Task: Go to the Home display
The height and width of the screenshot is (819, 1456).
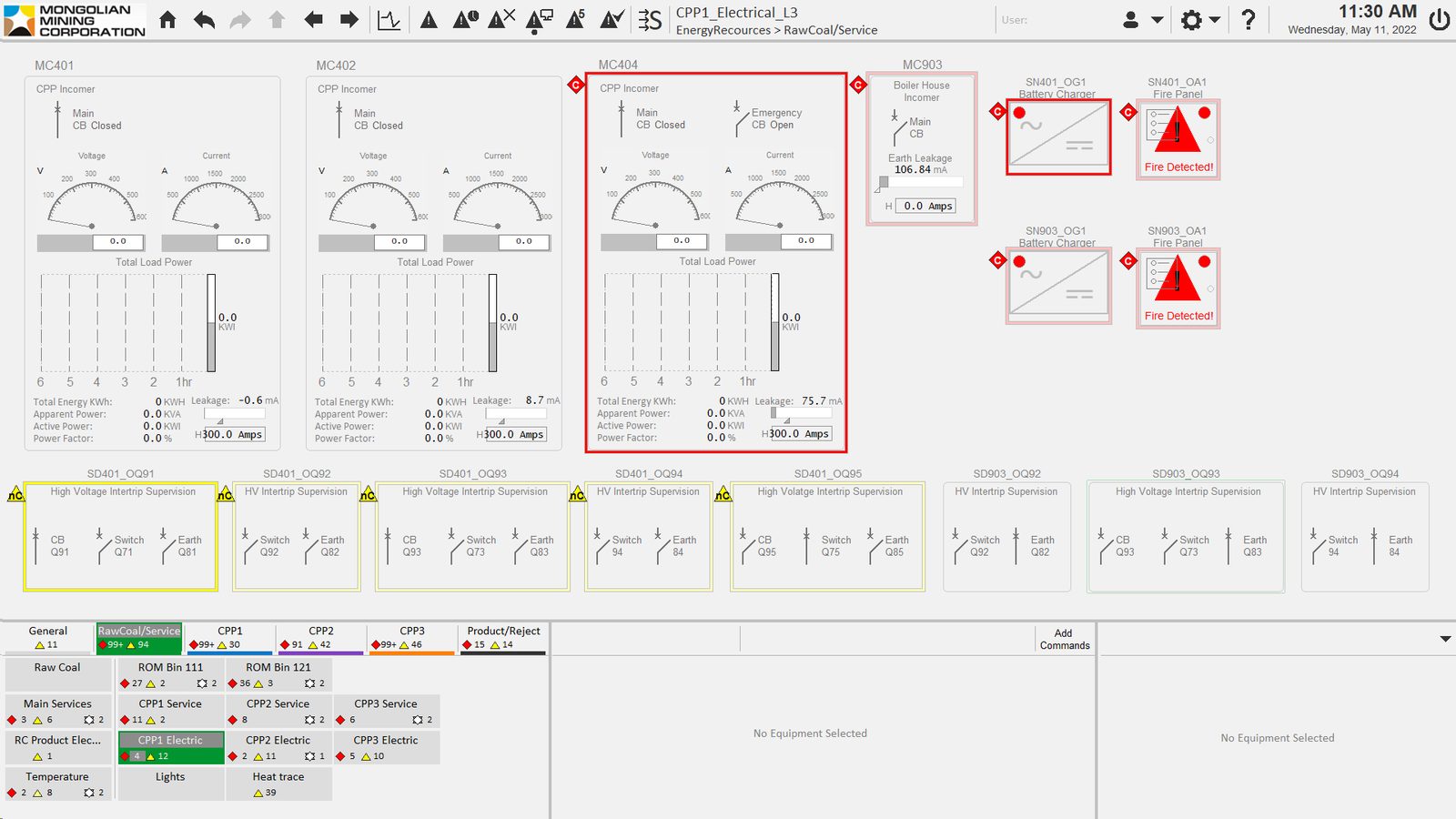Action: (167, 19)
